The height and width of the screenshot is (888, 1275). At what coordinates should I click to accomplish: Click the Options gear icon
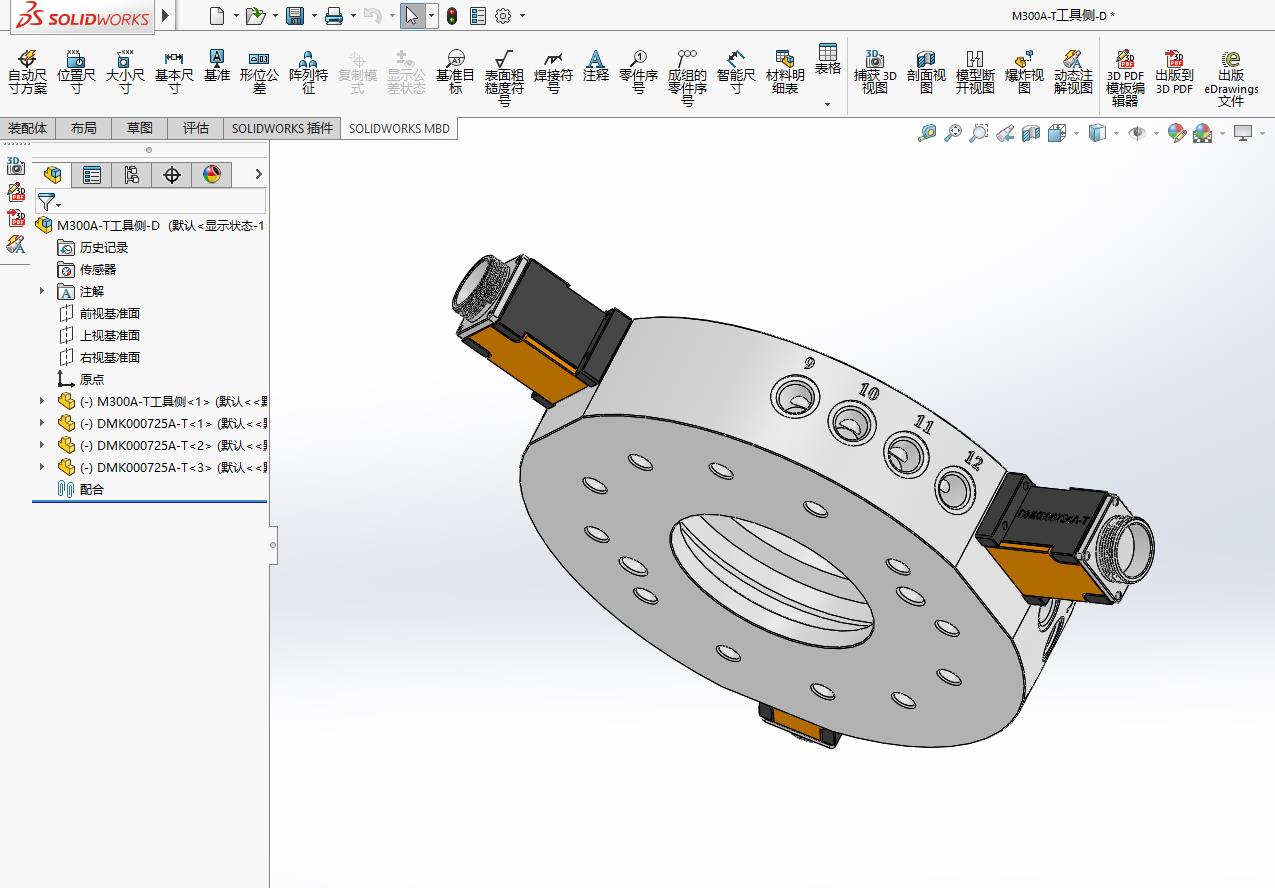click(x=503, y=15)
